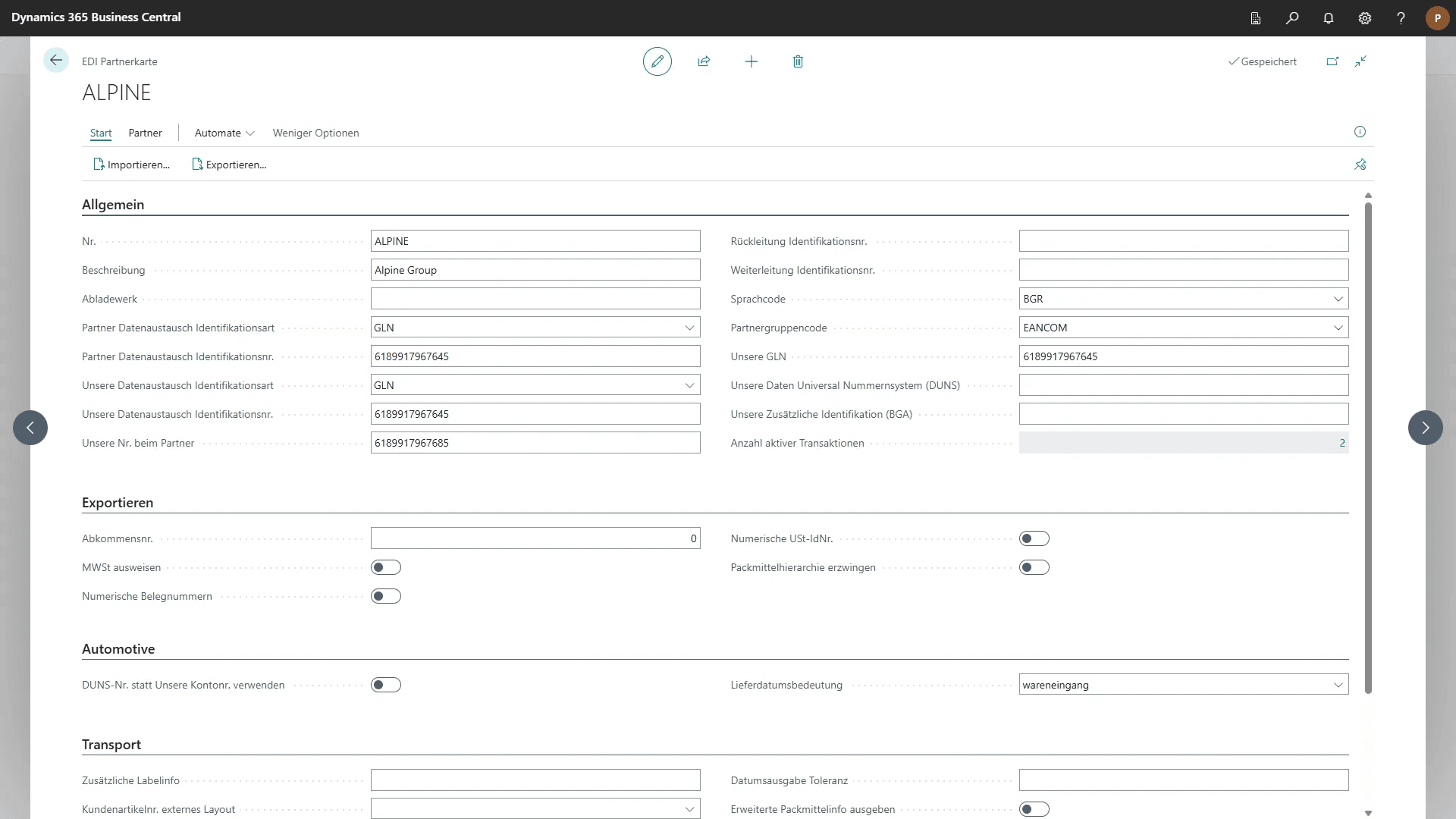The image size is (1456, 819).
Task: Click the pencil edit icon
Action: click(657, 61)
